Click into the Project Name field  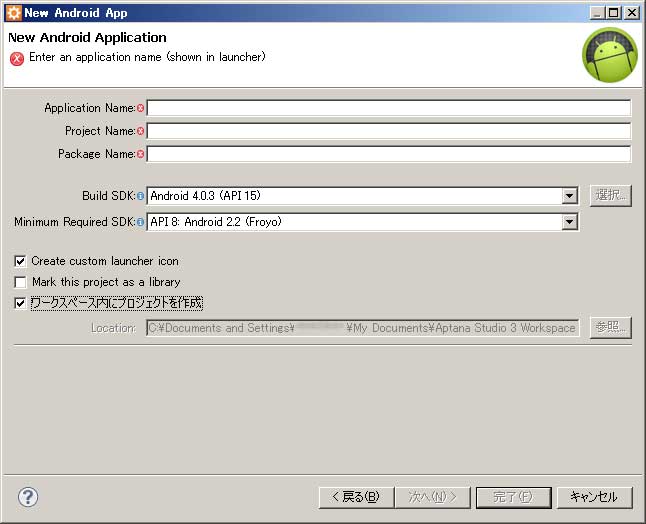tap(388, 131)
